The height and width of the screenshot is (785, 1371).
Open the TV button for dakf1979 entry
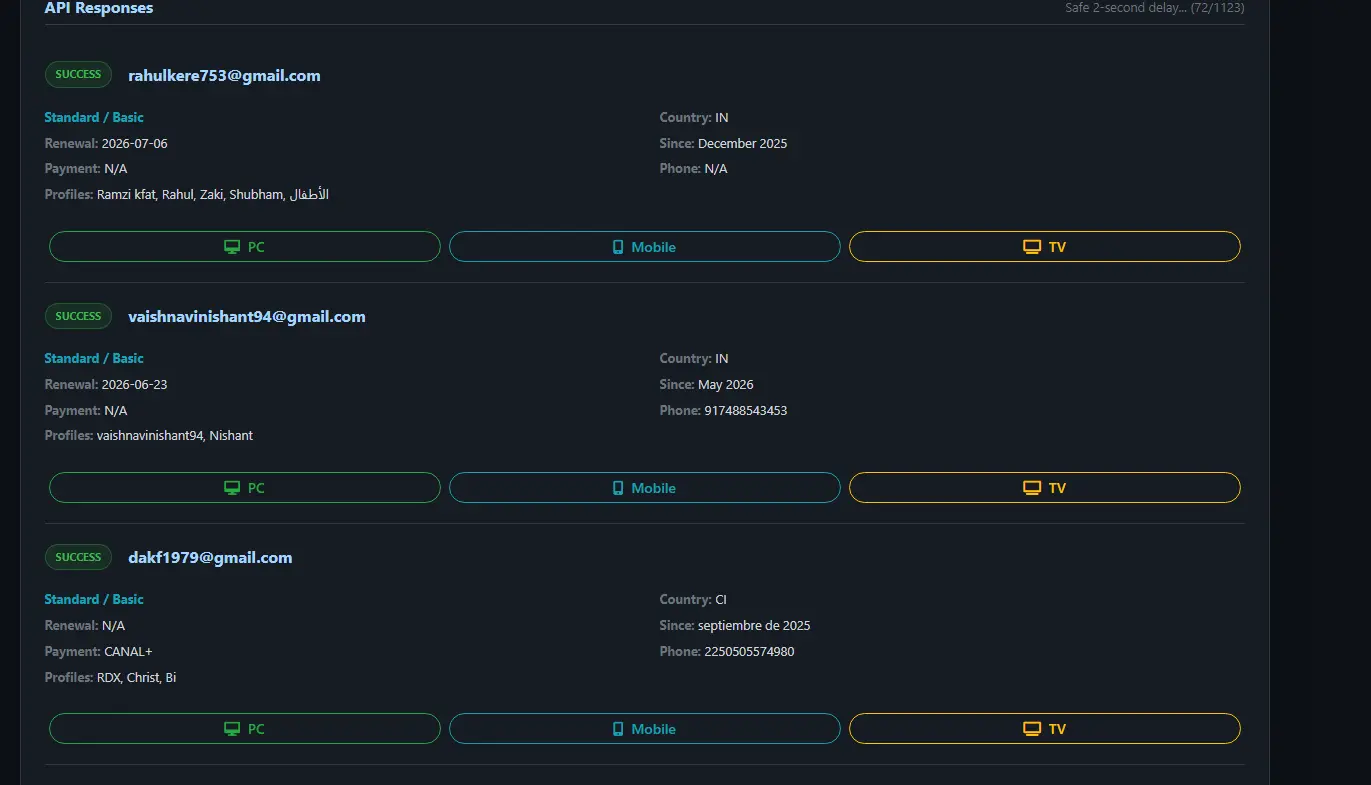click(x=1045, y=729)
